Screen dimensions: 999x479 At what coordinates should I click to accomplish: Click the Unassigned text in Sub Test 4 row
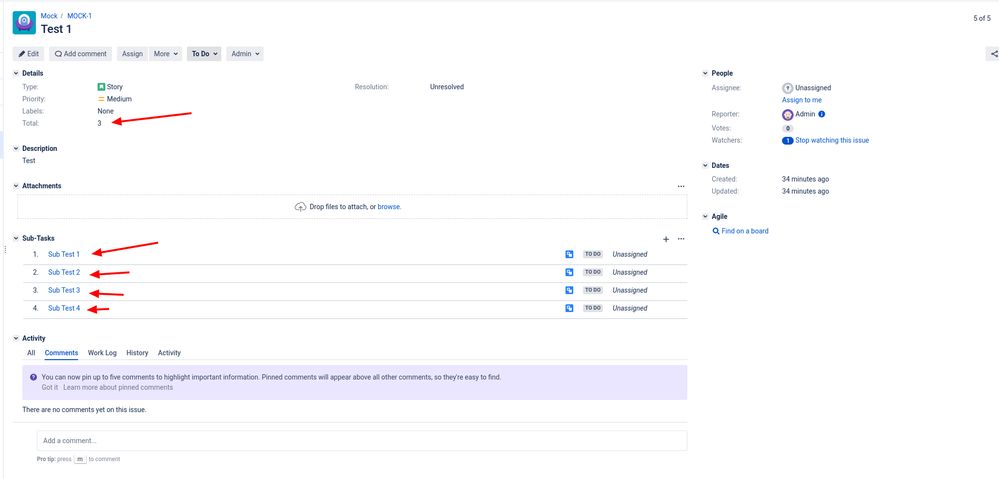(x=629, y=308)
